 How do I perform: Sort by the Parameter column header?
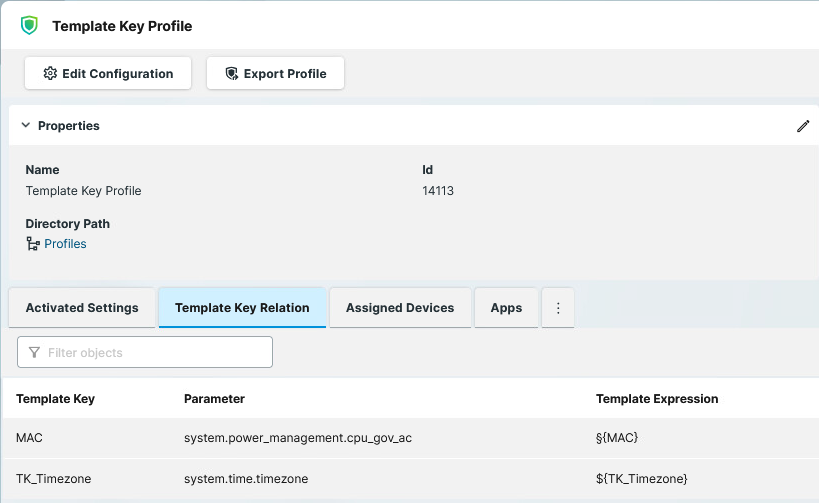214,399
